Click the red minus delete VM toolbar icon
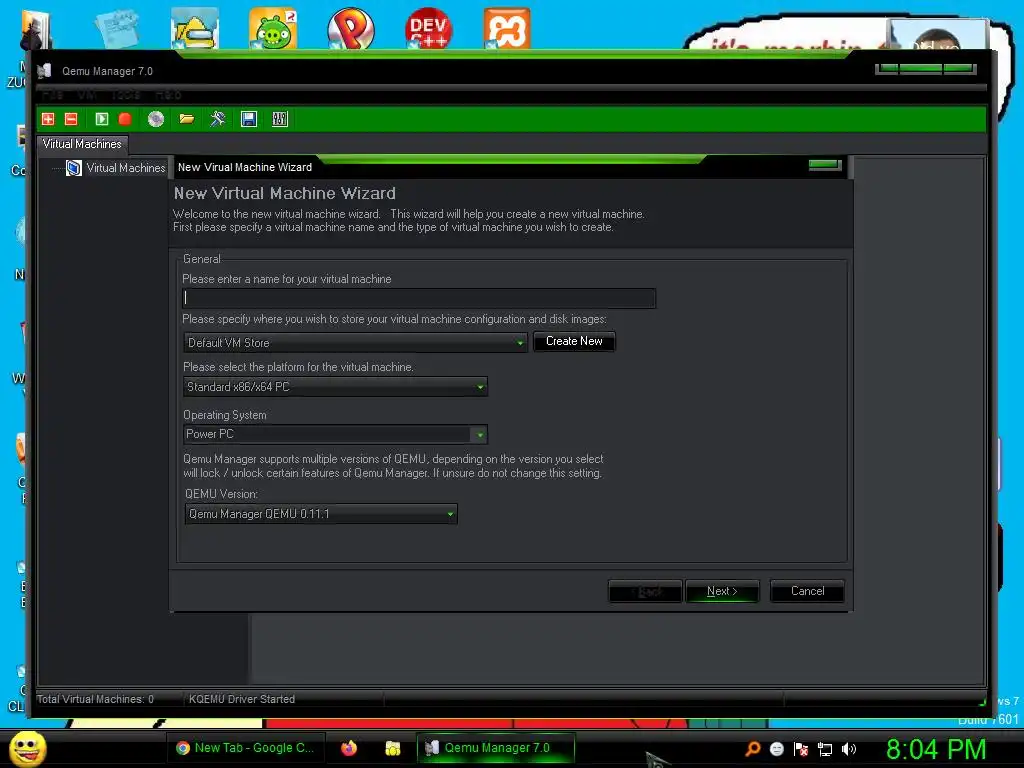The image size is (1024, 768). coord(71,119)
